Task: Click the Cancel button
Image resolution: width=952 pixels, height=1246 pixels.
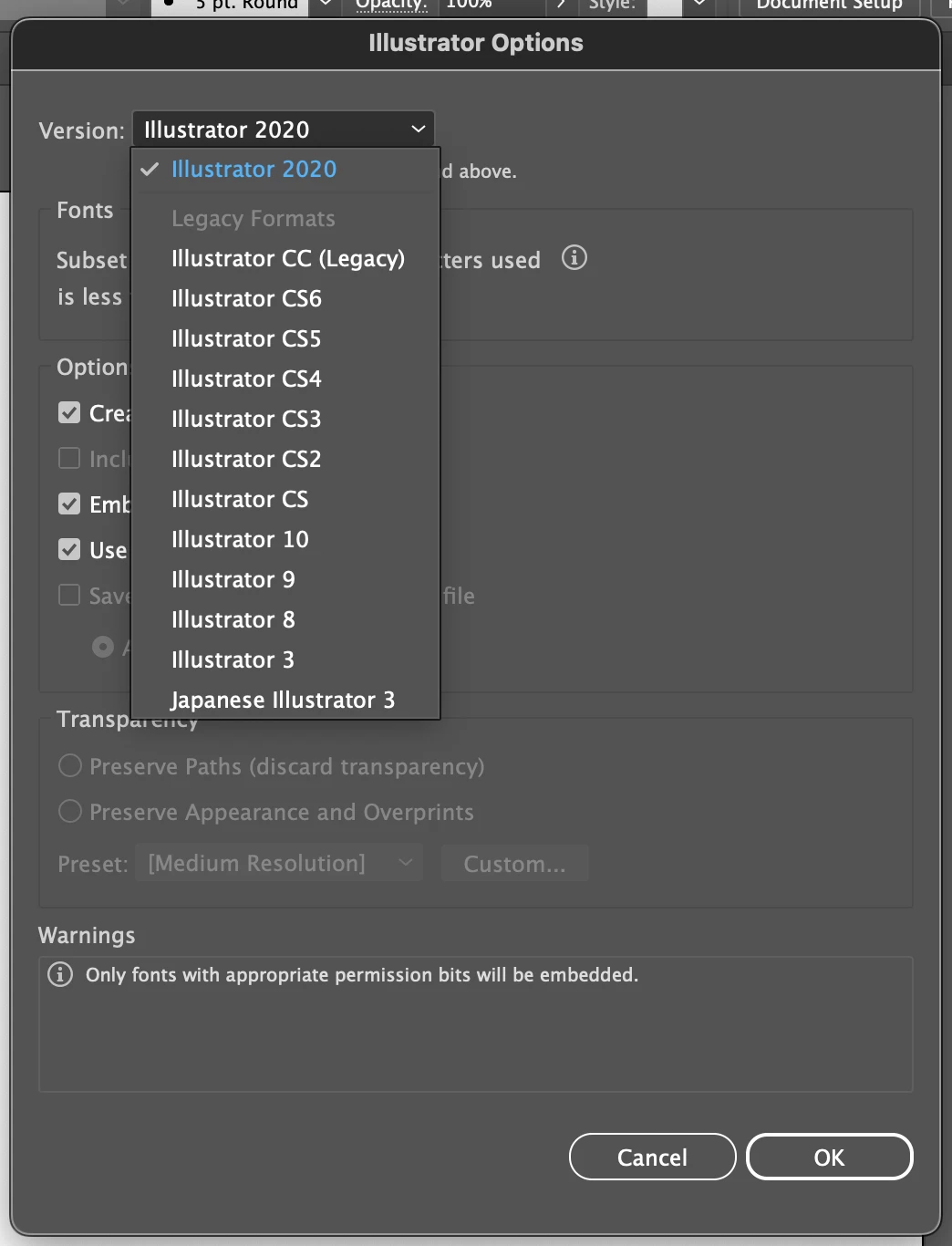Action: tap(653, 1157)
